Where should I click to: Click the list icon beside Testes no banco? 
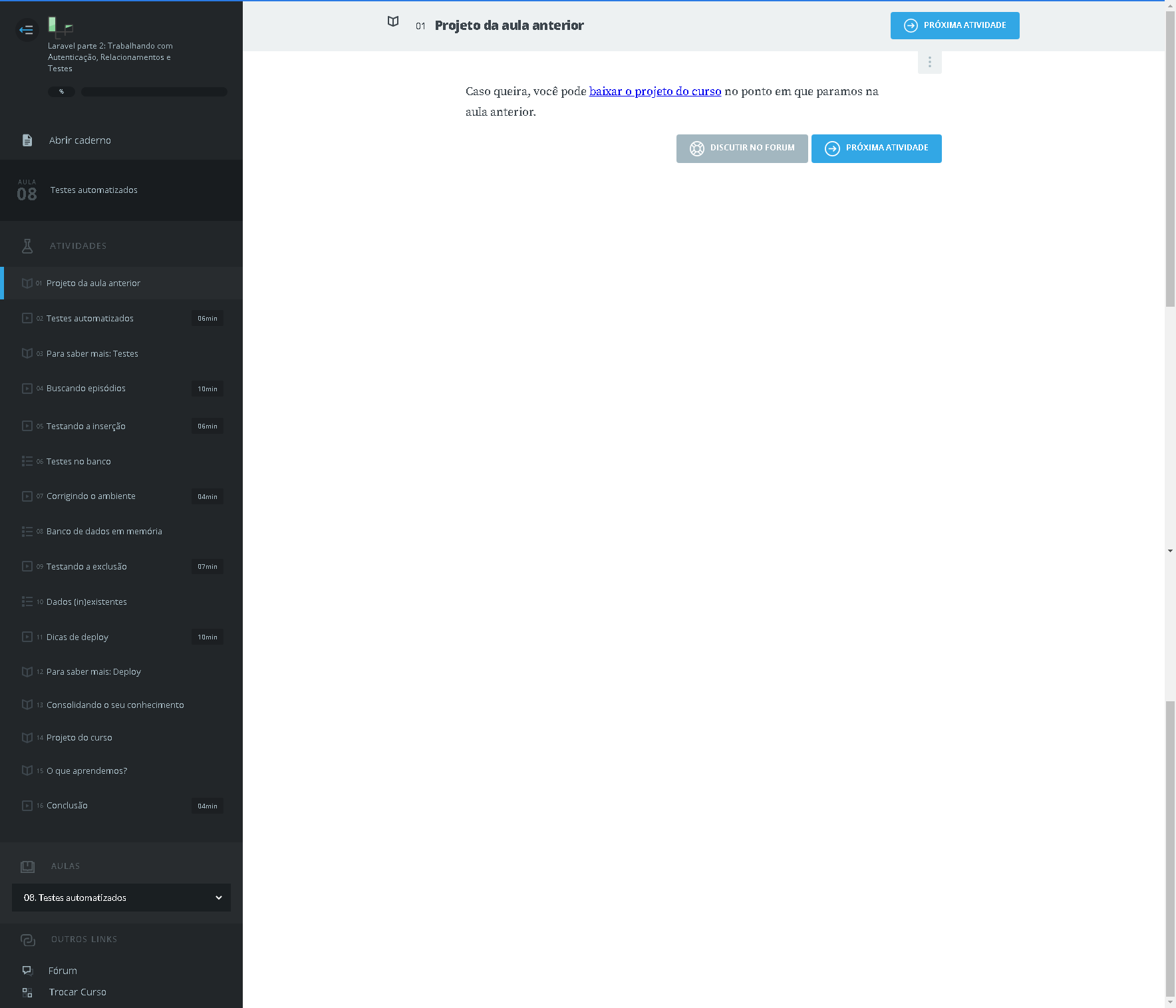coord(27,461)
